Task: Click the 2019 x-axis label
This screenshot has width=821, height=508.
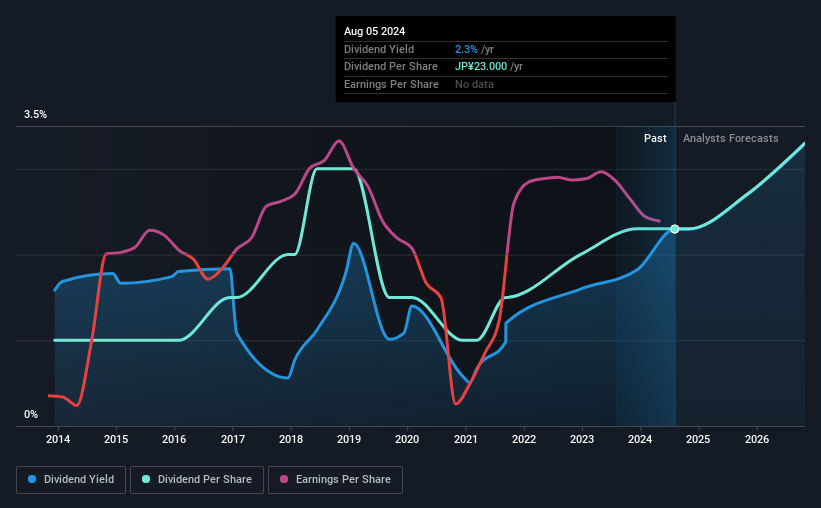Action: click(x=349, y=439)
